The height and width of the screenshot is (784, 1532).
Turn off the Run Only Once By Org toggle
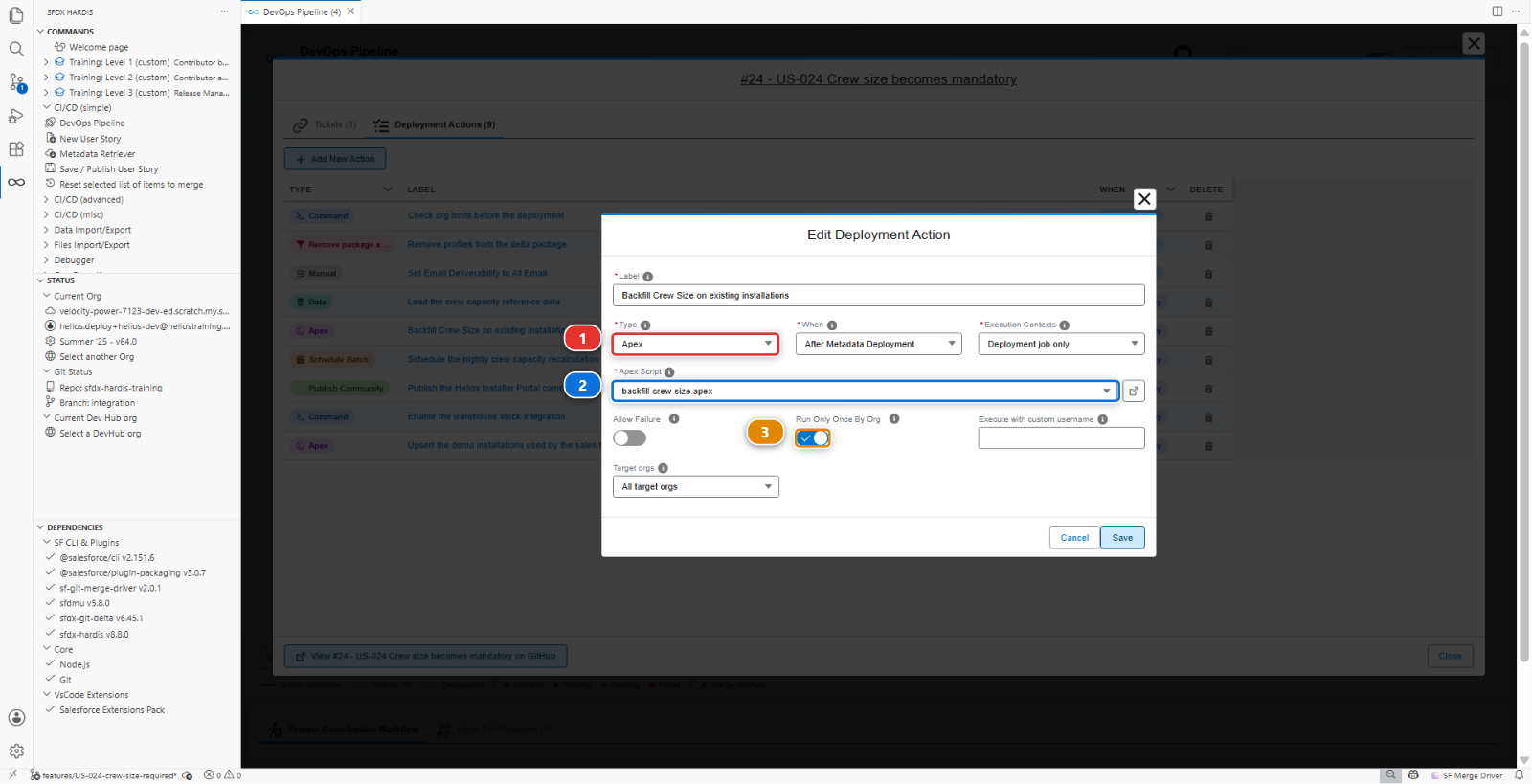click(x=813, y=438)
